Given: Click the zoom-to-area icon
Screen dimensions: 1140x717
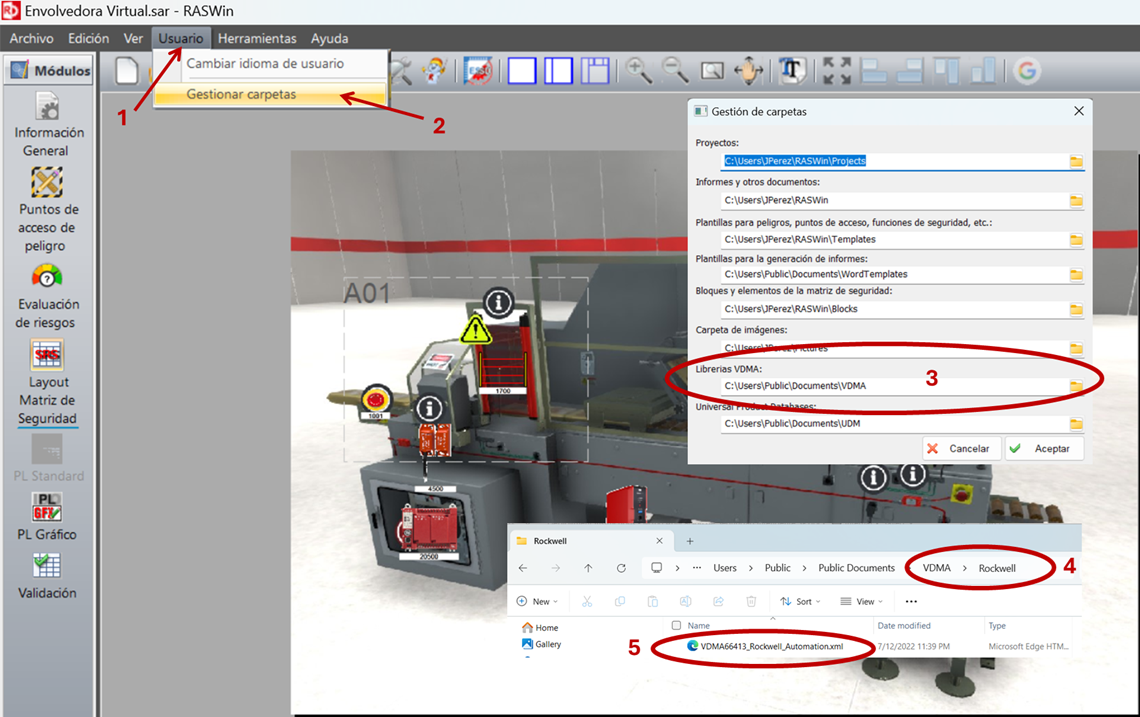Looking at the screenshot, I should (x=712, y=71).
